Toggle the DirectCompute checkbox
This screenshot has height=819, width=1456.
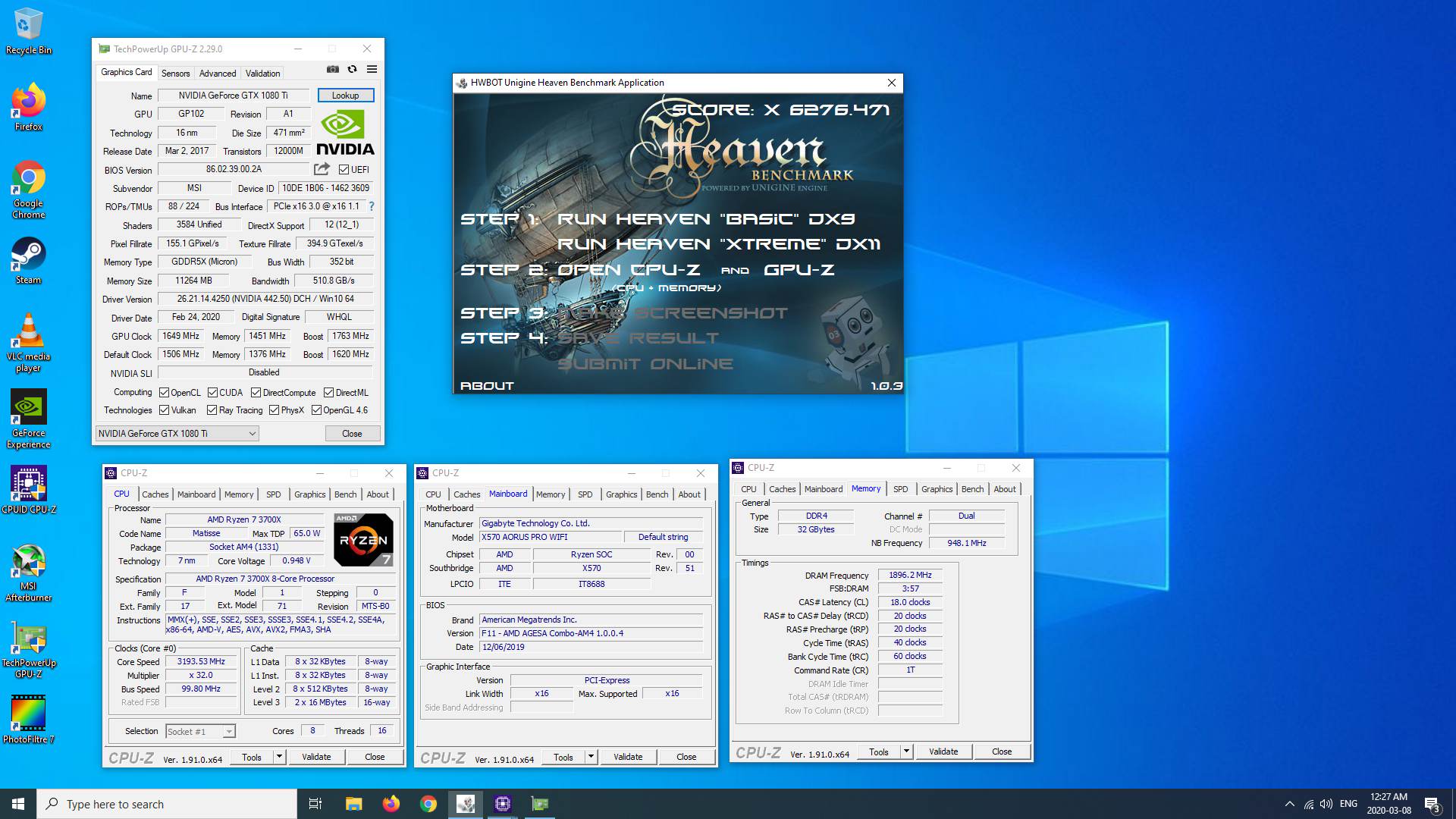256,393
